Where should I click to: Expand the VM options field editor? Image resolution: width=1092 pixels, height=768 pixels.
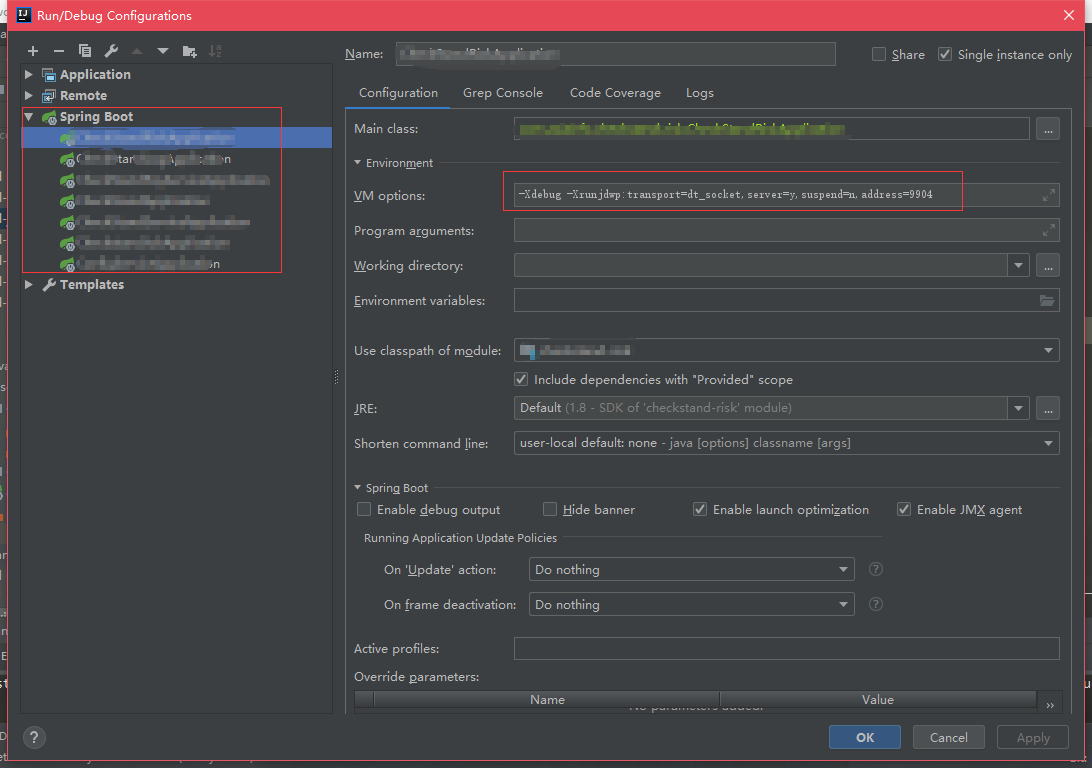[x=1048, y=195]
